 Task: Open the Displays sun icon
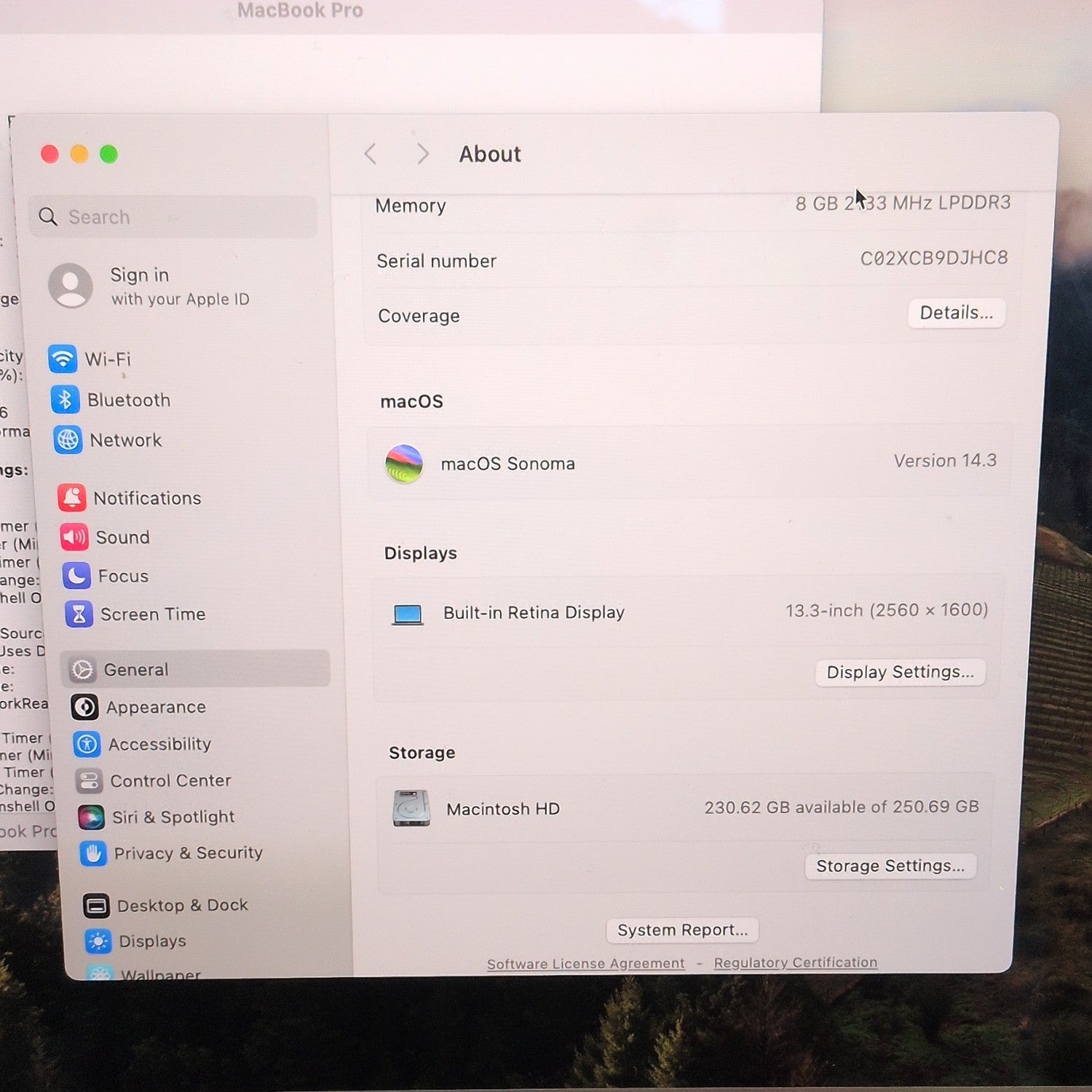(x=98, y=941)
